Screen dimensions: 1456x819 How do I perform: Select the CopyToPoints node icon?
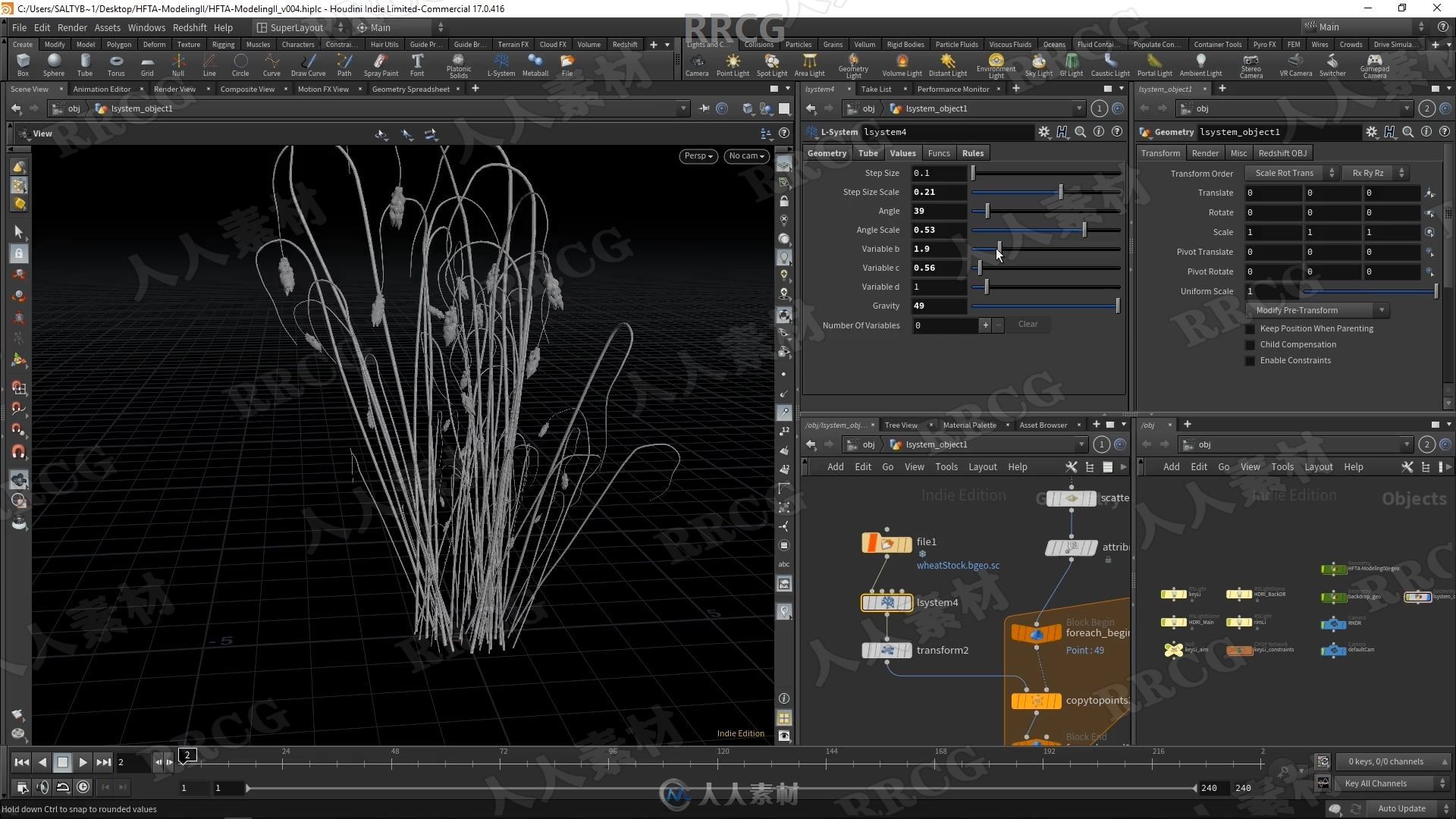tap(1036, 699)
